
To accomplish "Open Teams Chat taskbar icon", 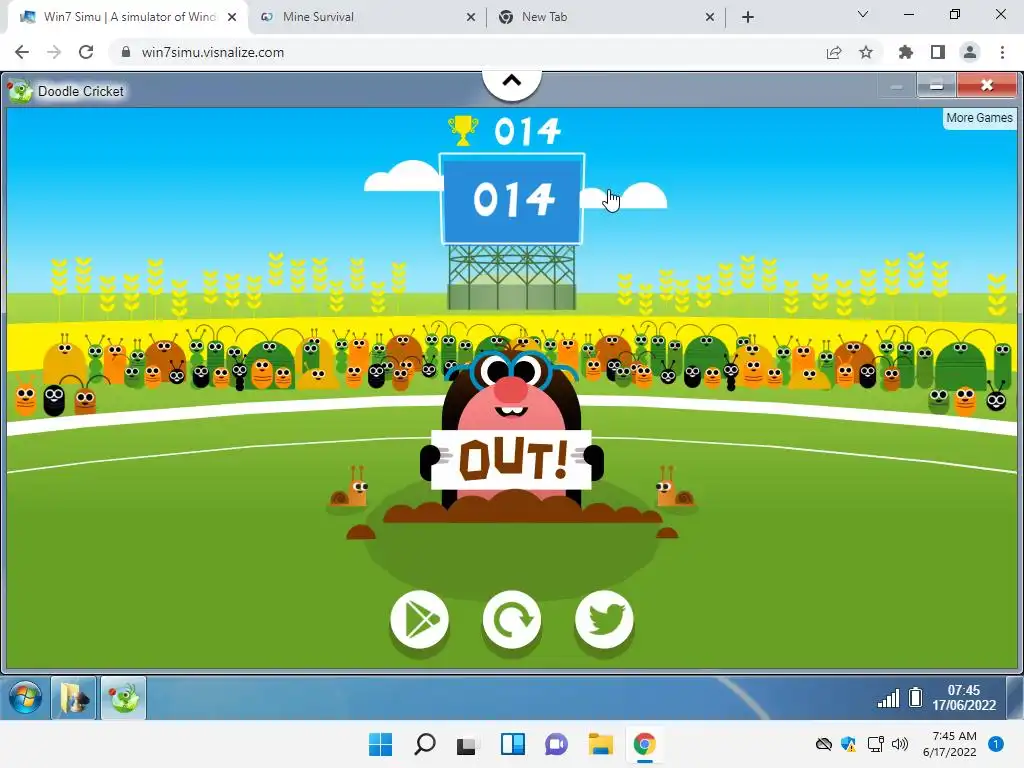I will click(556, 744).
